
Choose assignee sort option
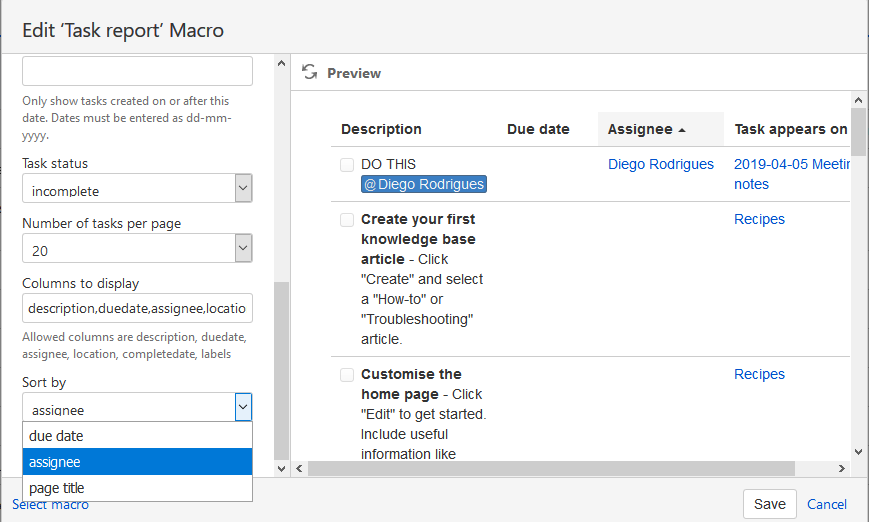[x=137, y=462]
